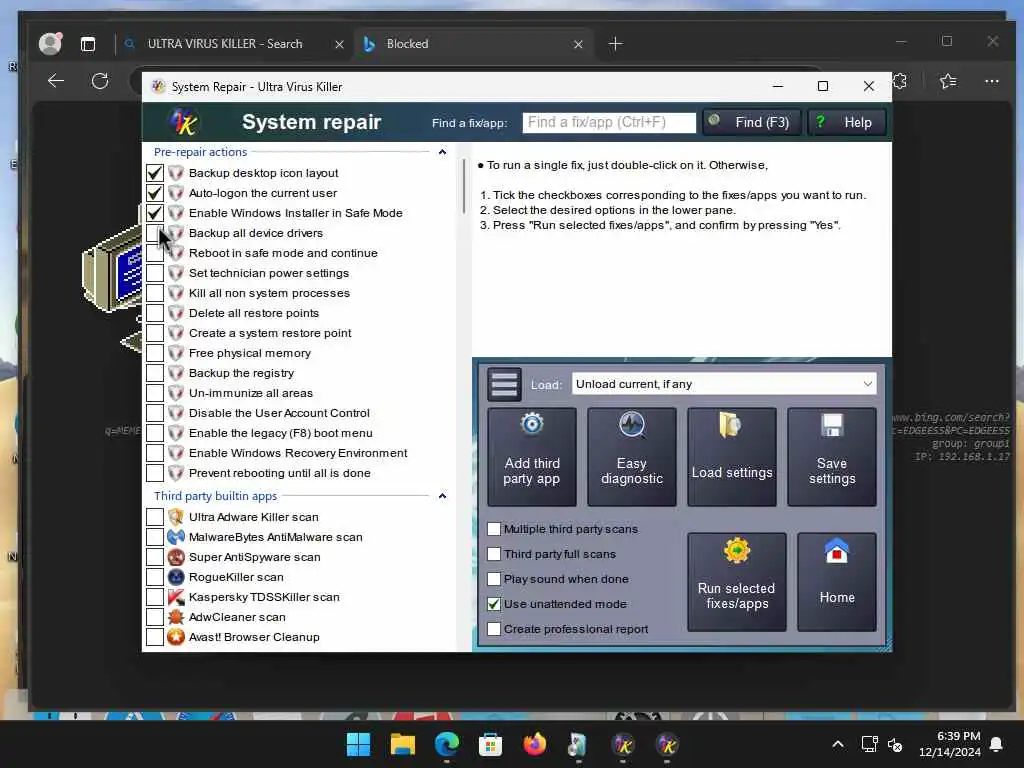Open the clock and date flyout

point(950,744)
